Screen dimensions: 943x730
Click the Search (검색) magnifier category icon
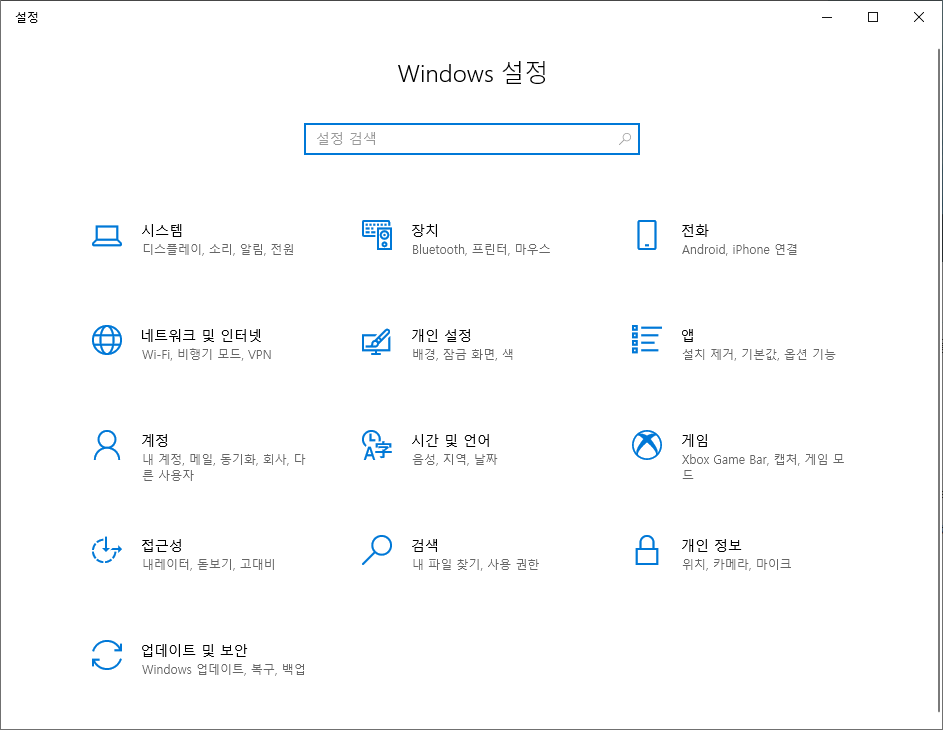376,550
